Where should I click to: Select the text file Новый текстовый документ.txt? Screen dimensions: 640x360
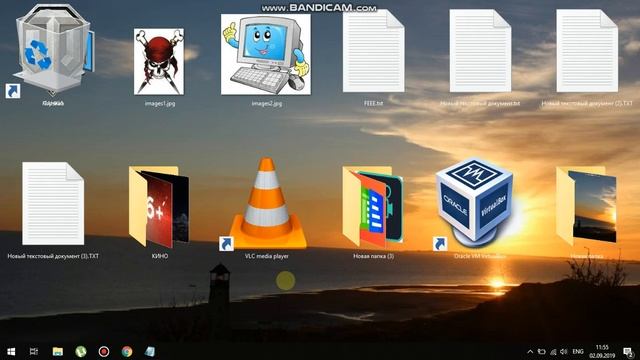point(480,51)
